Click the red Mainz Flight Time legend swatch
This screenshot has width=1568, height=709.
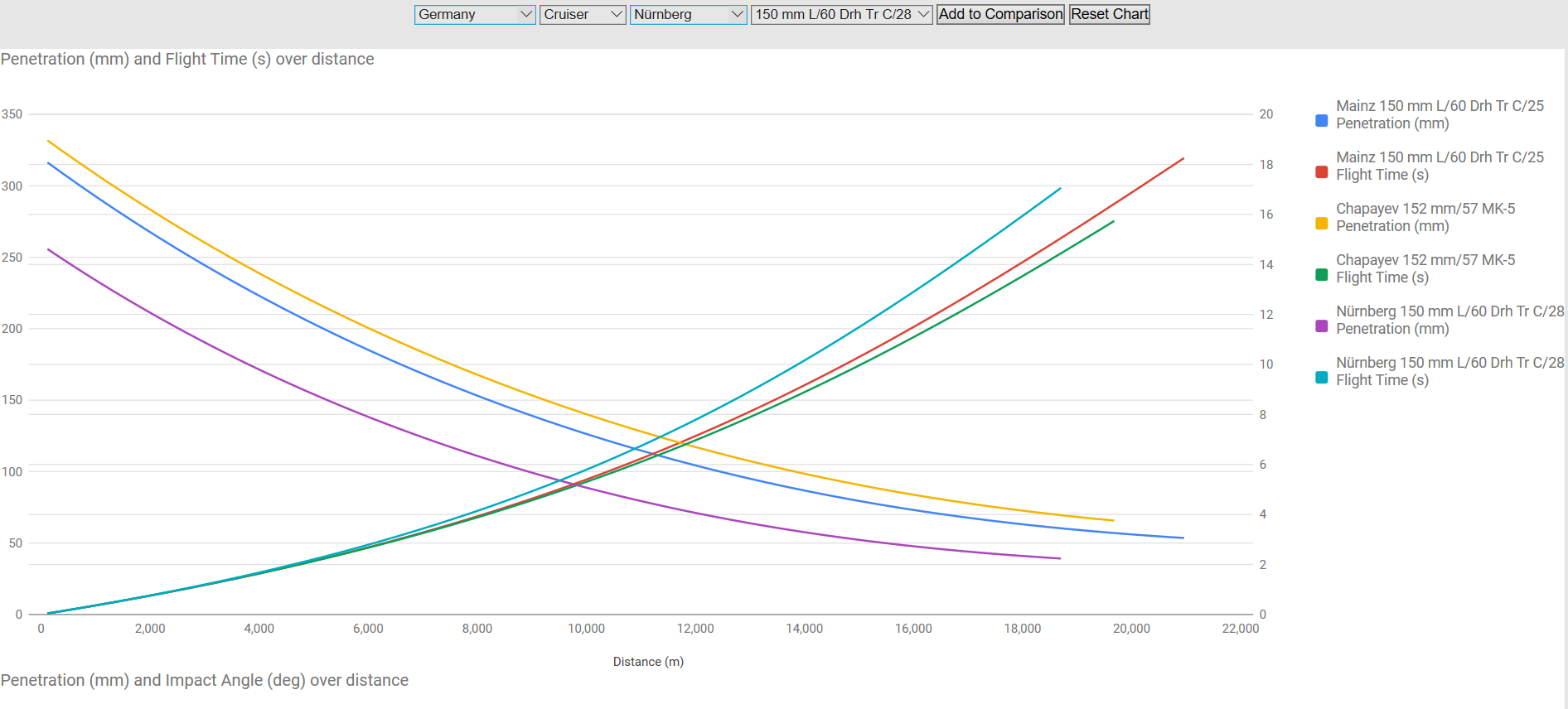(x=1322, y=172)
